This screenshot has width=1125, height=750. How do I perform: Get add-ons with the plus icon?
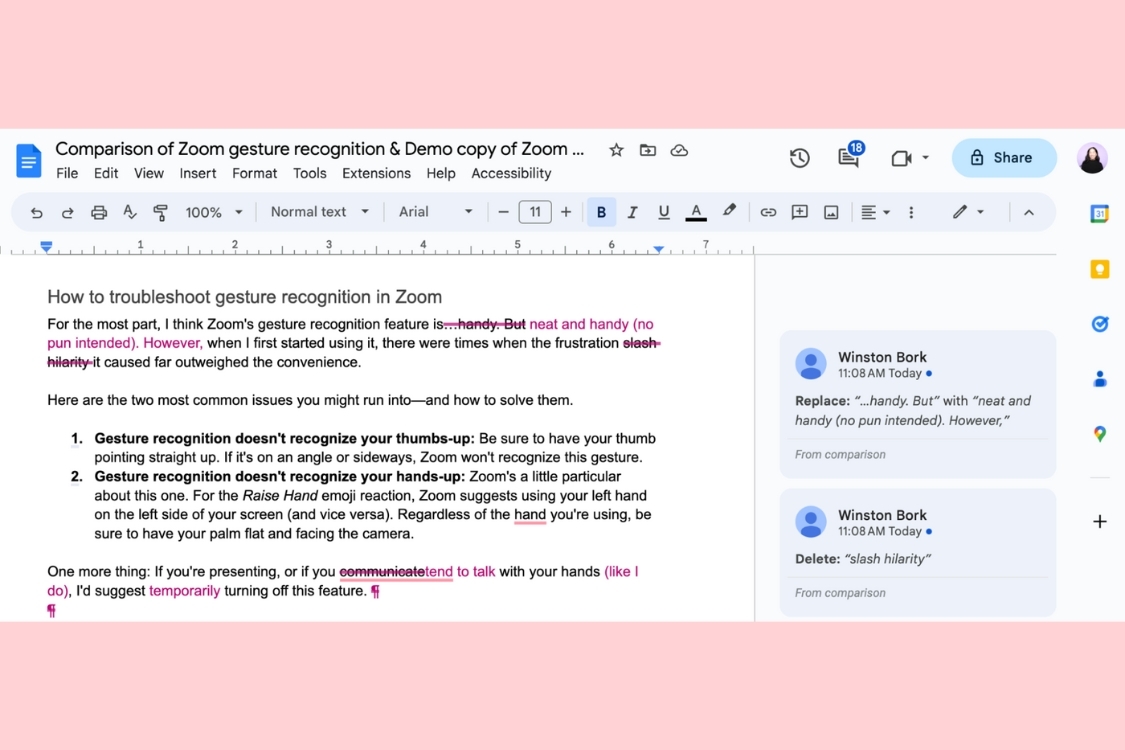click(x=1099, y=522)
